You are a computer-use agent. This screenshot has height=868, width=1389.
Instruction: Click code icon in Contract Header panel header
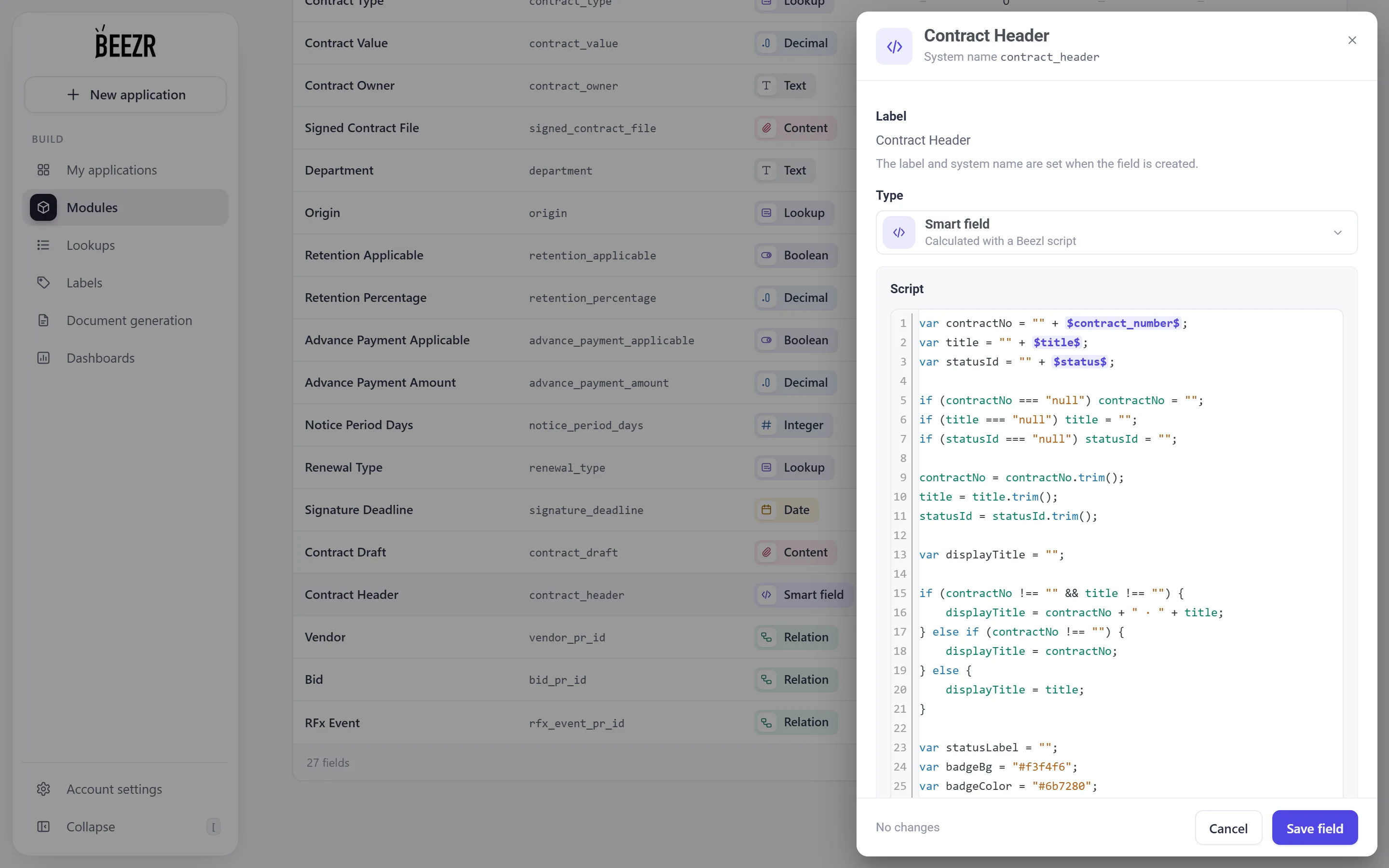[894, 46]
